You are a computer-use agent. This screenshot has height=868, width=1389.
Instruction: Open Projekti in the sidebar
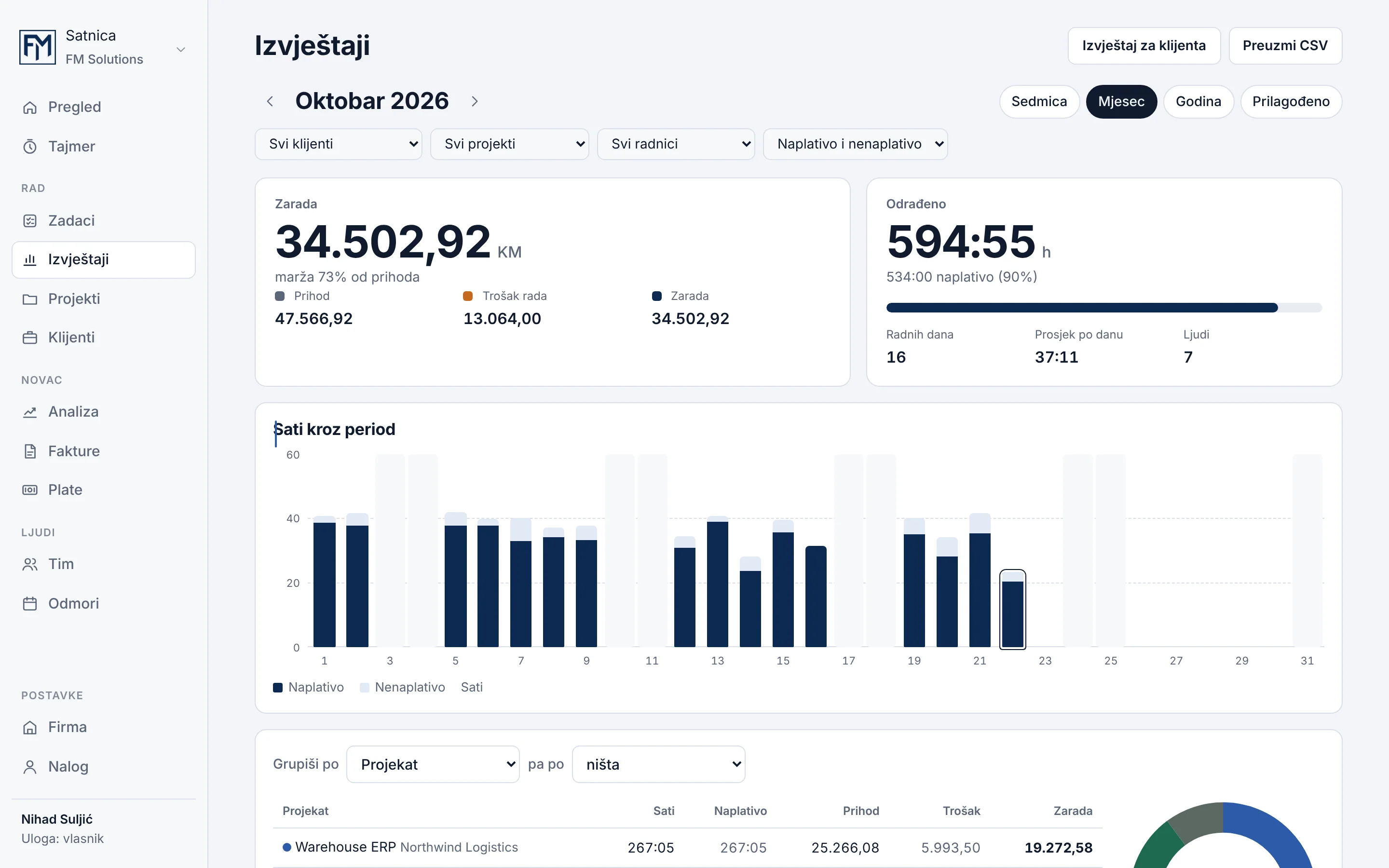click(103, 299)
